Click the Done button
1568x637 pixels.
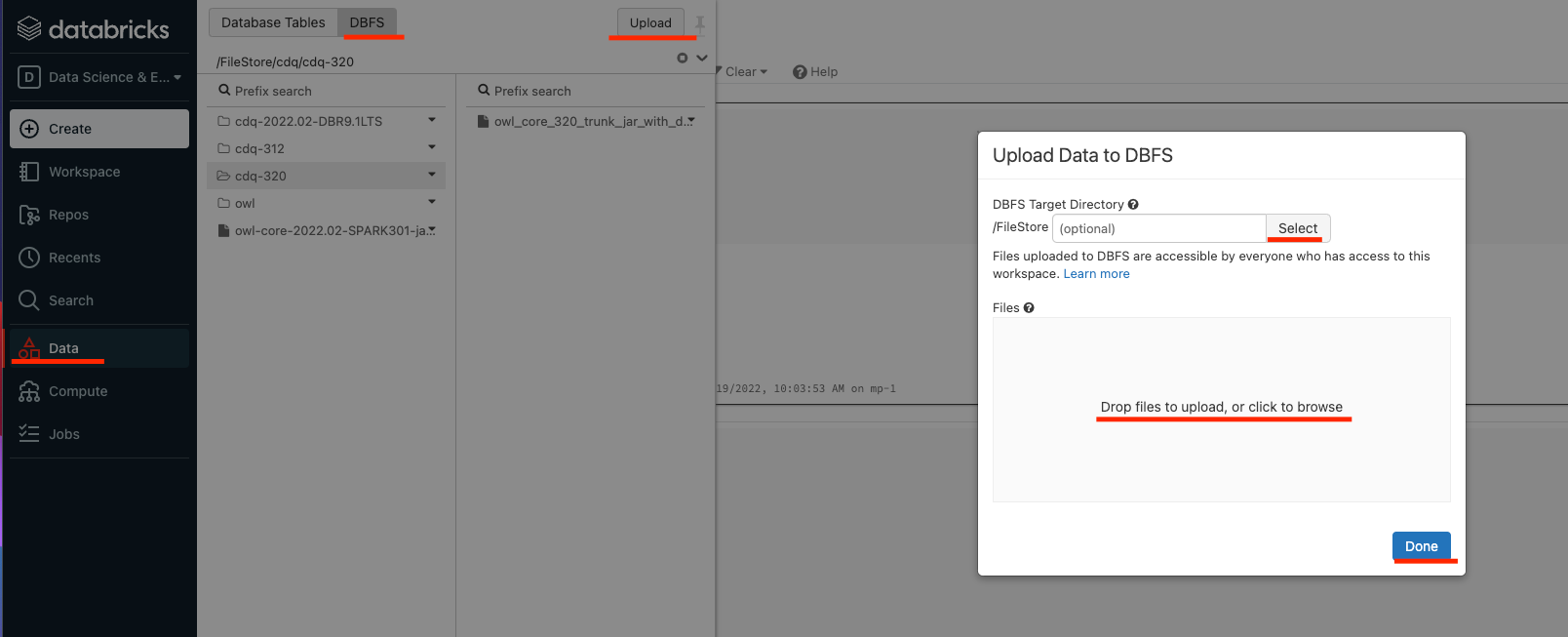(x=1422, y=546)
